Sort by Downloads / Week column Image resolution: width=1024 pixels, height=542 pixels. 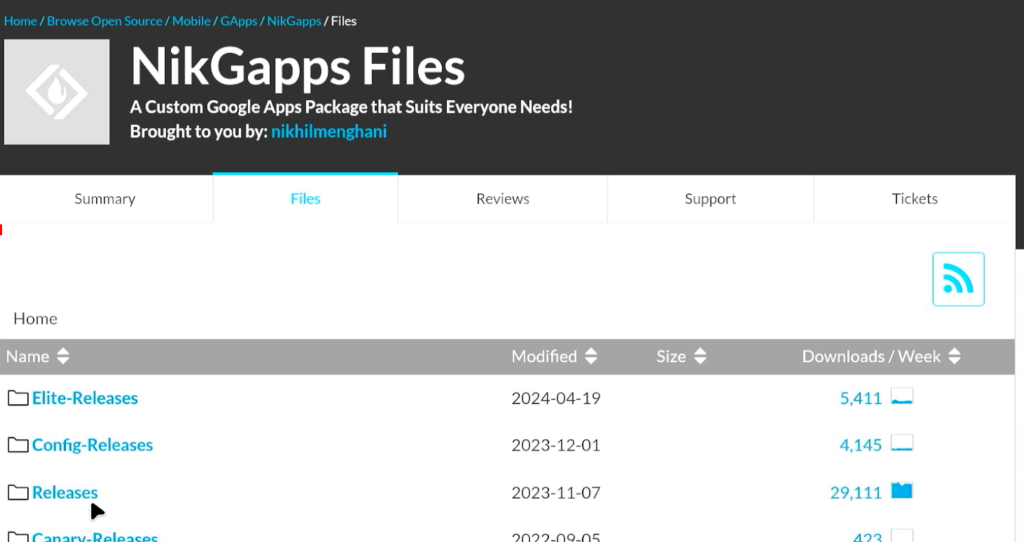880,356
